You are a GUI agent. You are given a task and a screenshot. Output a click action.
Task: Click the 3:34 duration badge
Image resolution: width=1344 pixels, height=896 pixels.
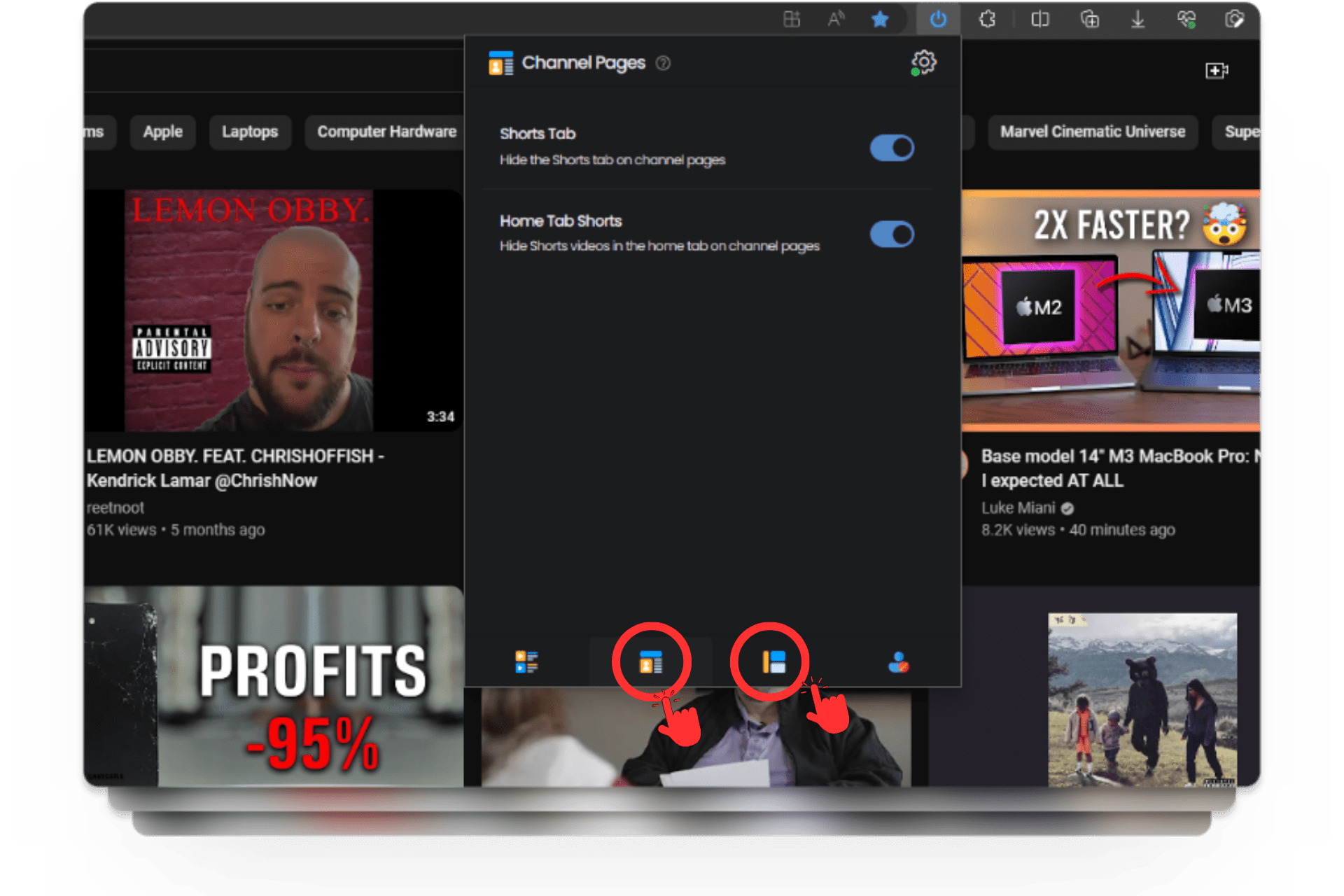[440, 416]
